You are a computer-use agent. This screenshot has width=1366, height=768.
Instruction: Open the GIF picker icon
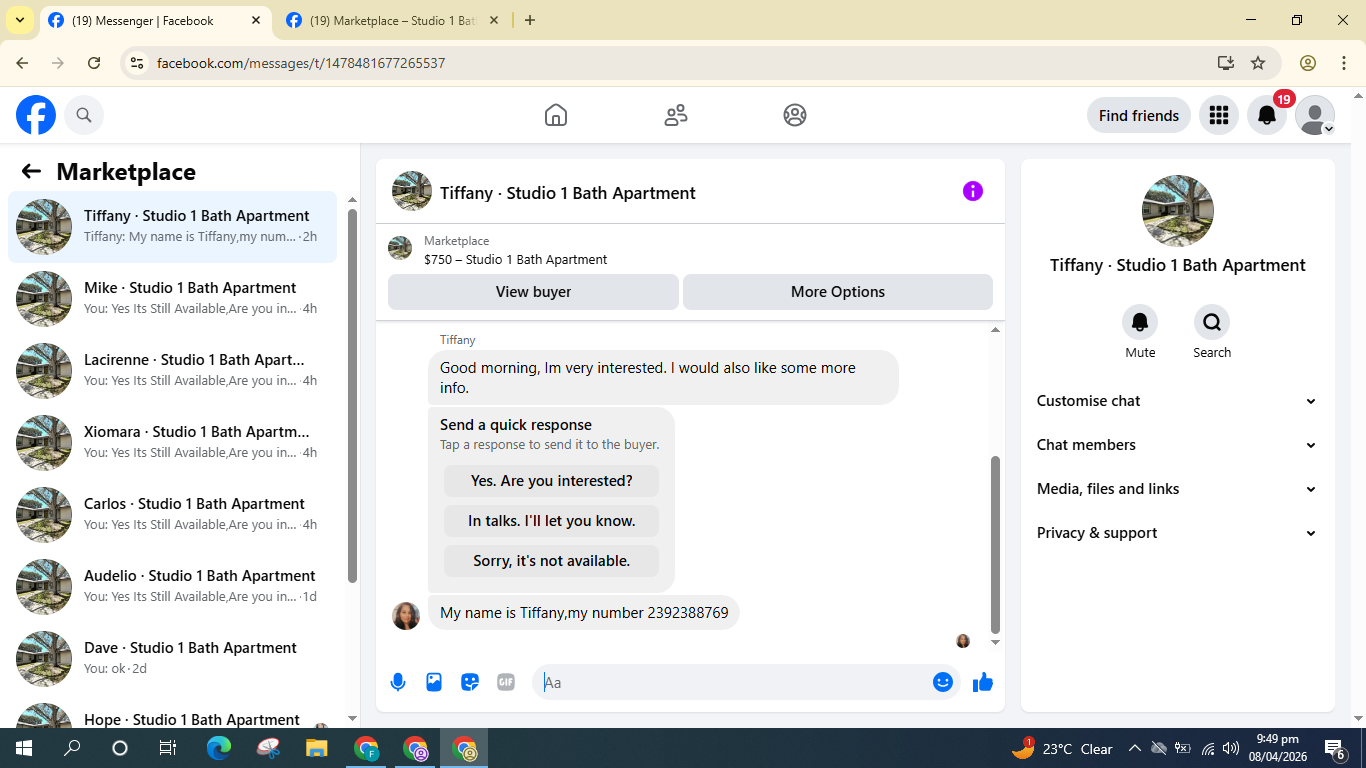coord(506,682)
